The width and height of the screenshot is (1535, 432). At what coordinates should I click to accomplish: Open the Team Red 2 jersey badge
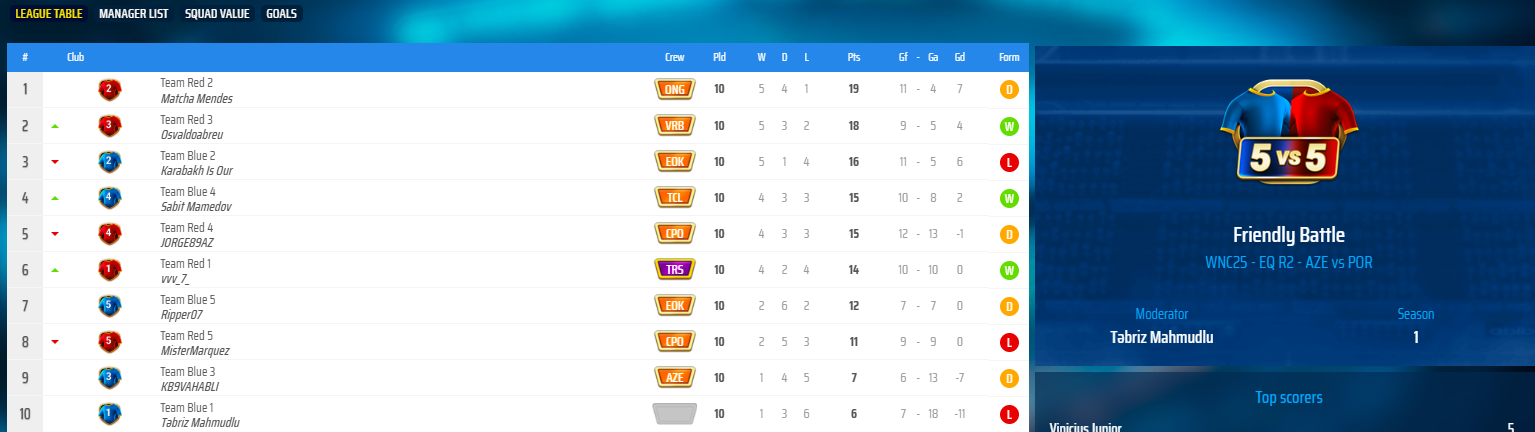(x=110, y=90)
